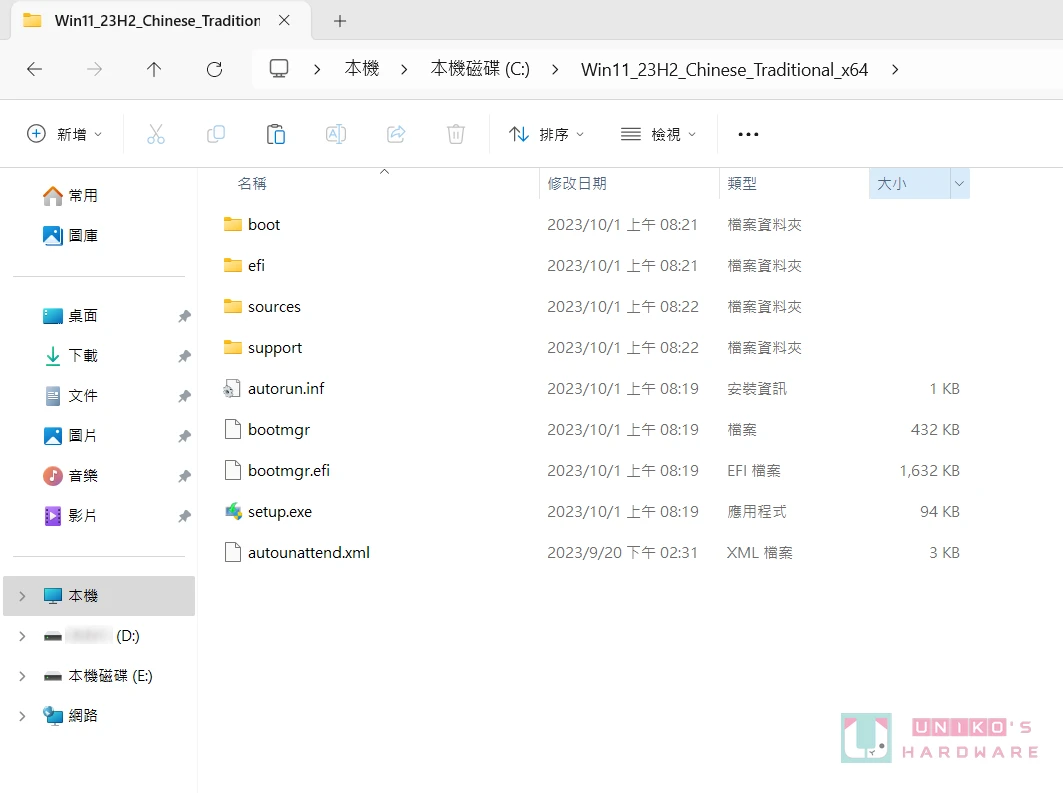The width and height of the screenshot is (1063, 793).
Task: Click 本機磁碟 (C:) breadcrumb
Action: pos(480,69)
